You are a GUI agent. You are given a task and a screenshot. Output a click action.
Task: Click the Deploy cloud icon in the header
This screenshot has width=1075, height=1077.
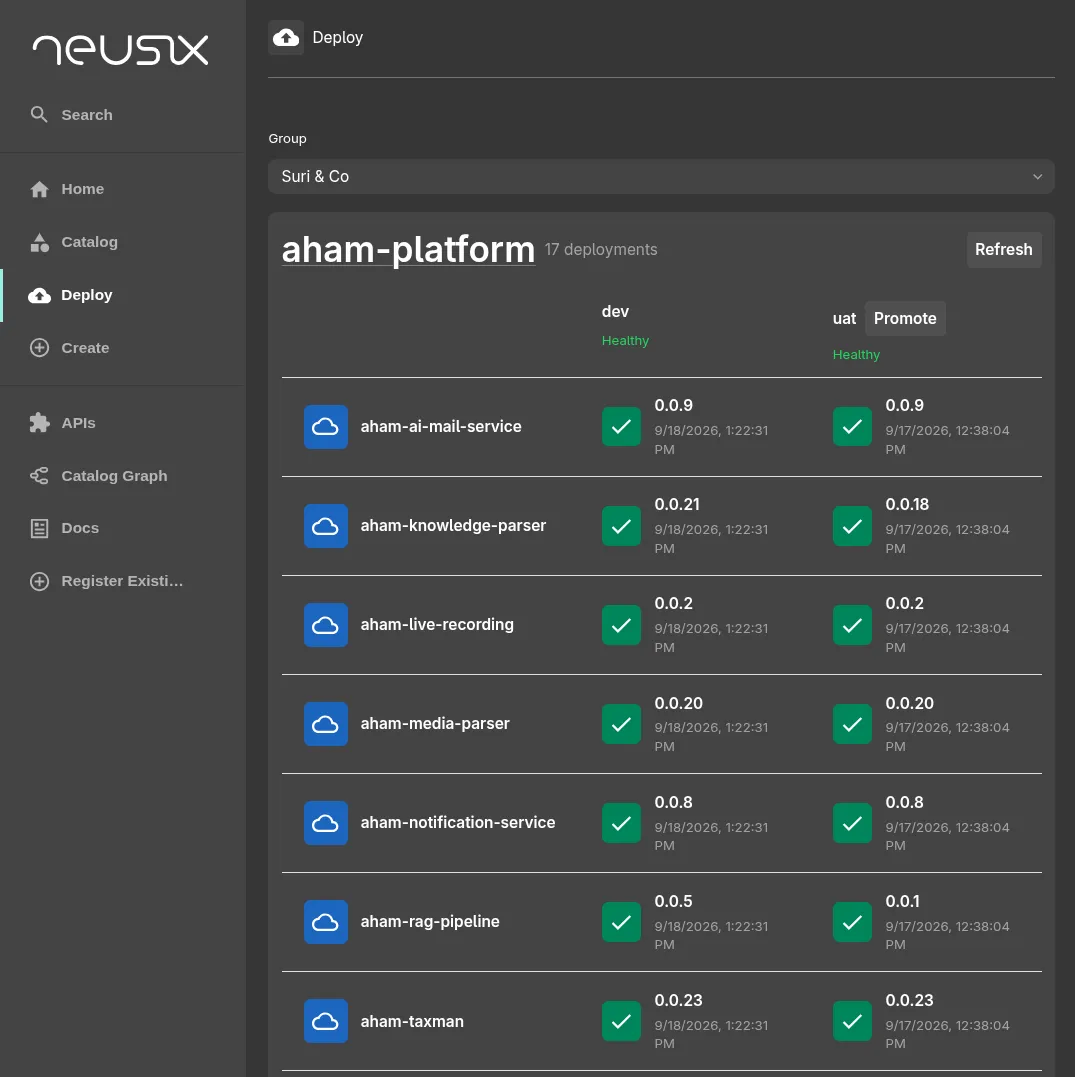tap(286, 37)
